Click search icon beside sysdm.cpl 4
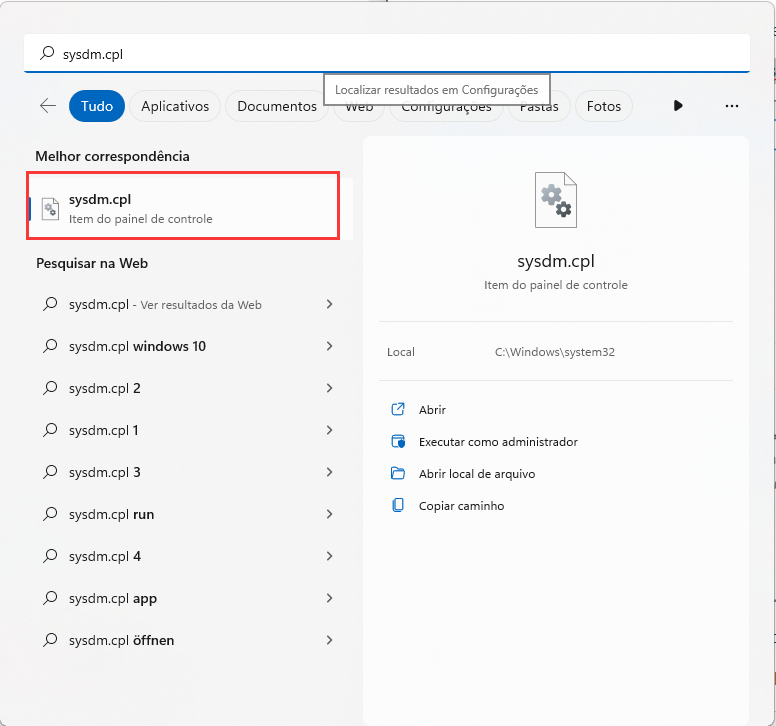 pos(50,556)
